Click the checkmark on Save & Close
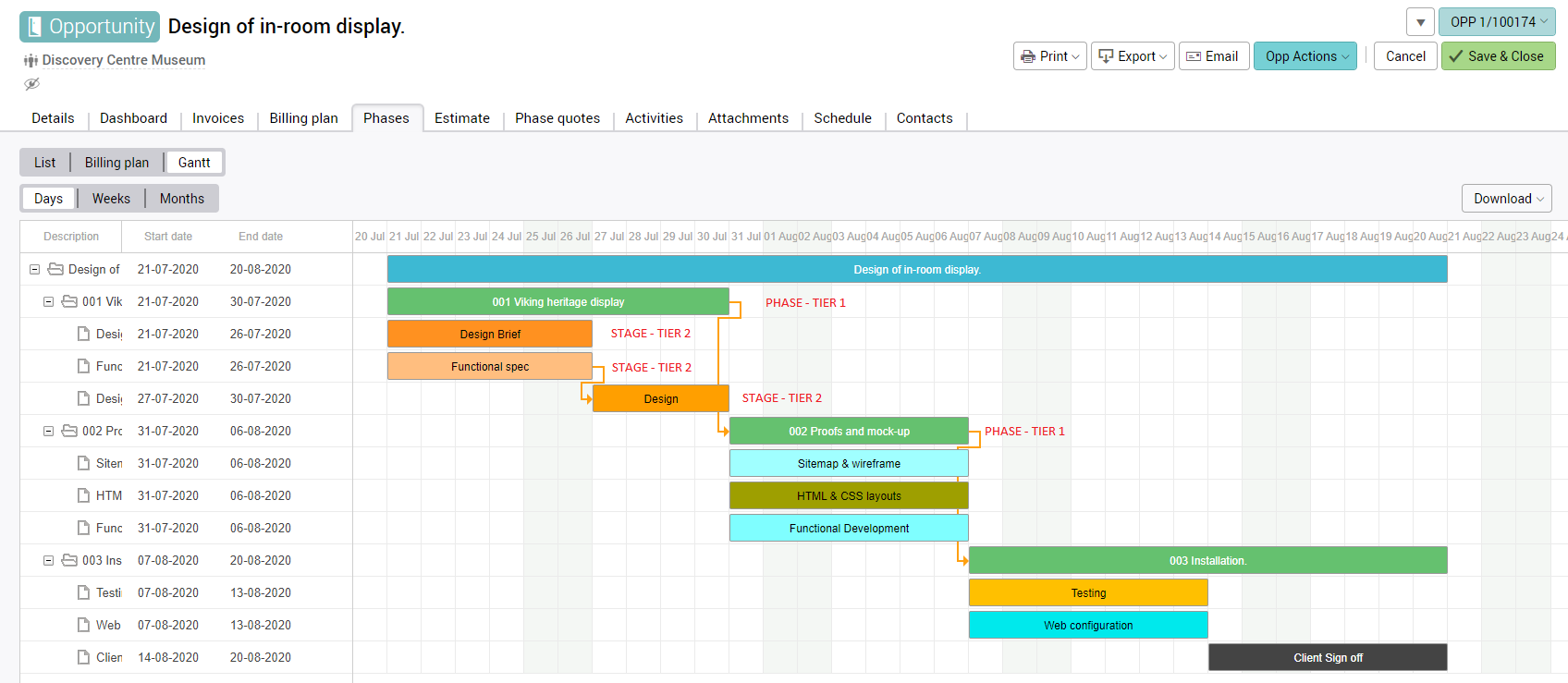1568x683 pixels. coord(1456,56)
